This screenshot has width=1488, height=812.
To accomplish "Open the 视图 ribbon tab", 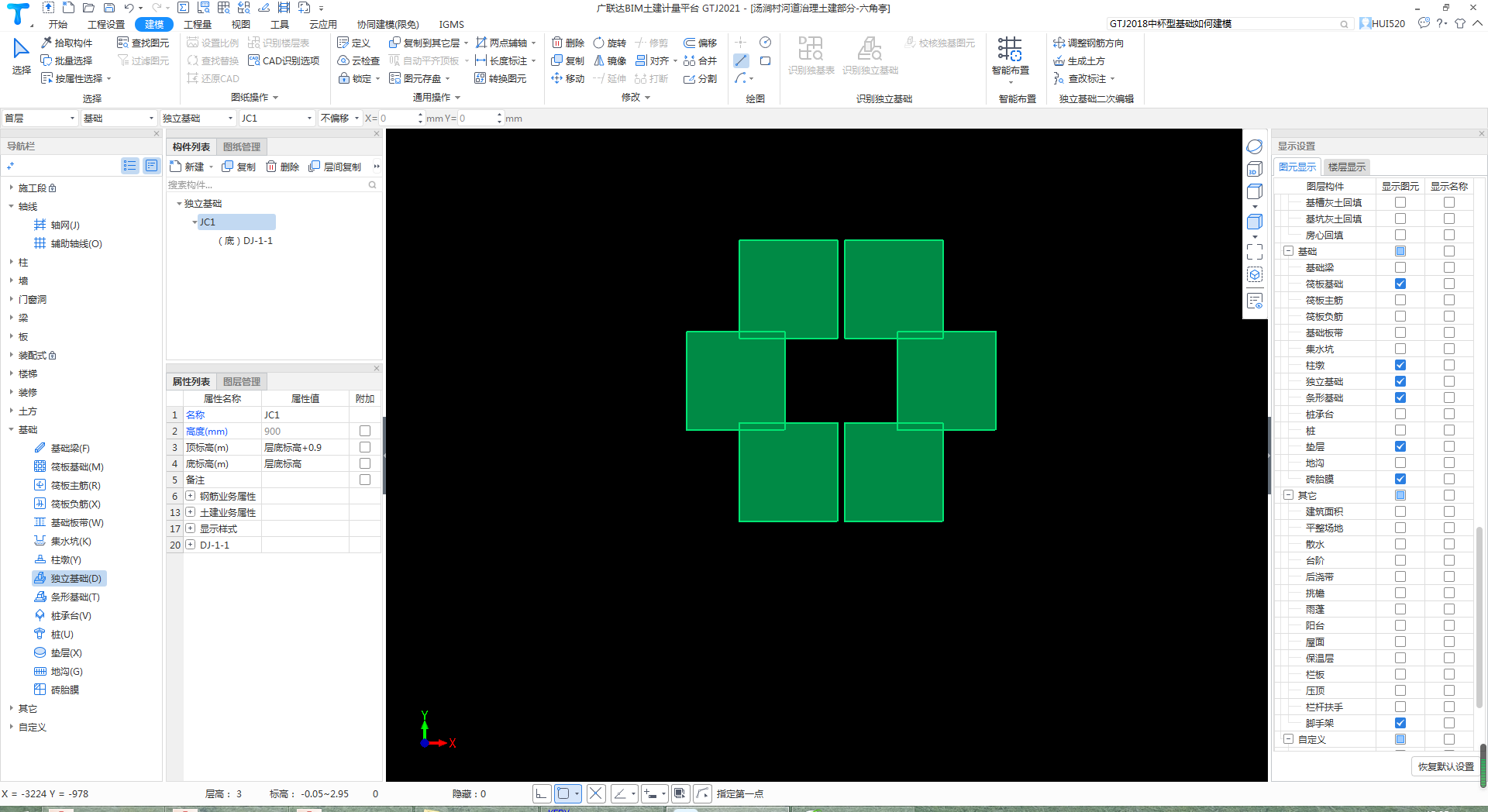I will point(241,24).
